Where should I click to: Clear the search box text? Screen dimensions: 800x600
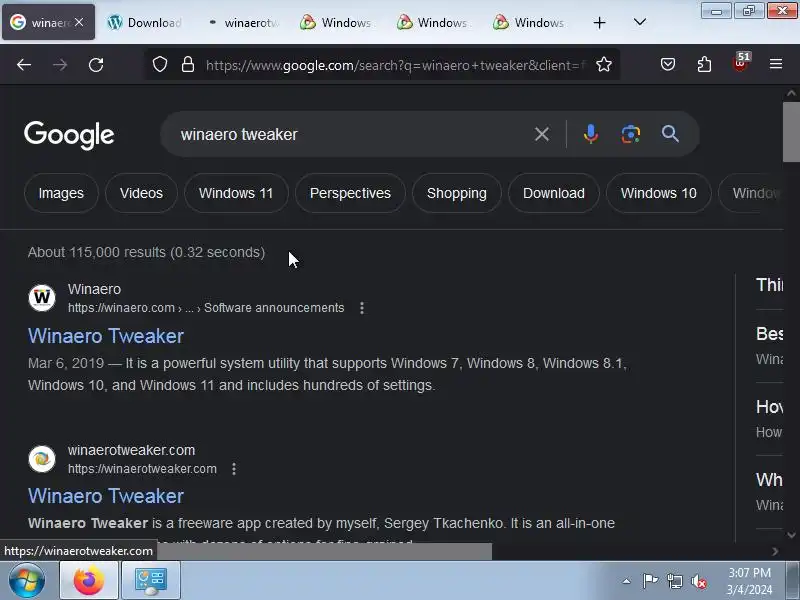click(x=542, y=134)
